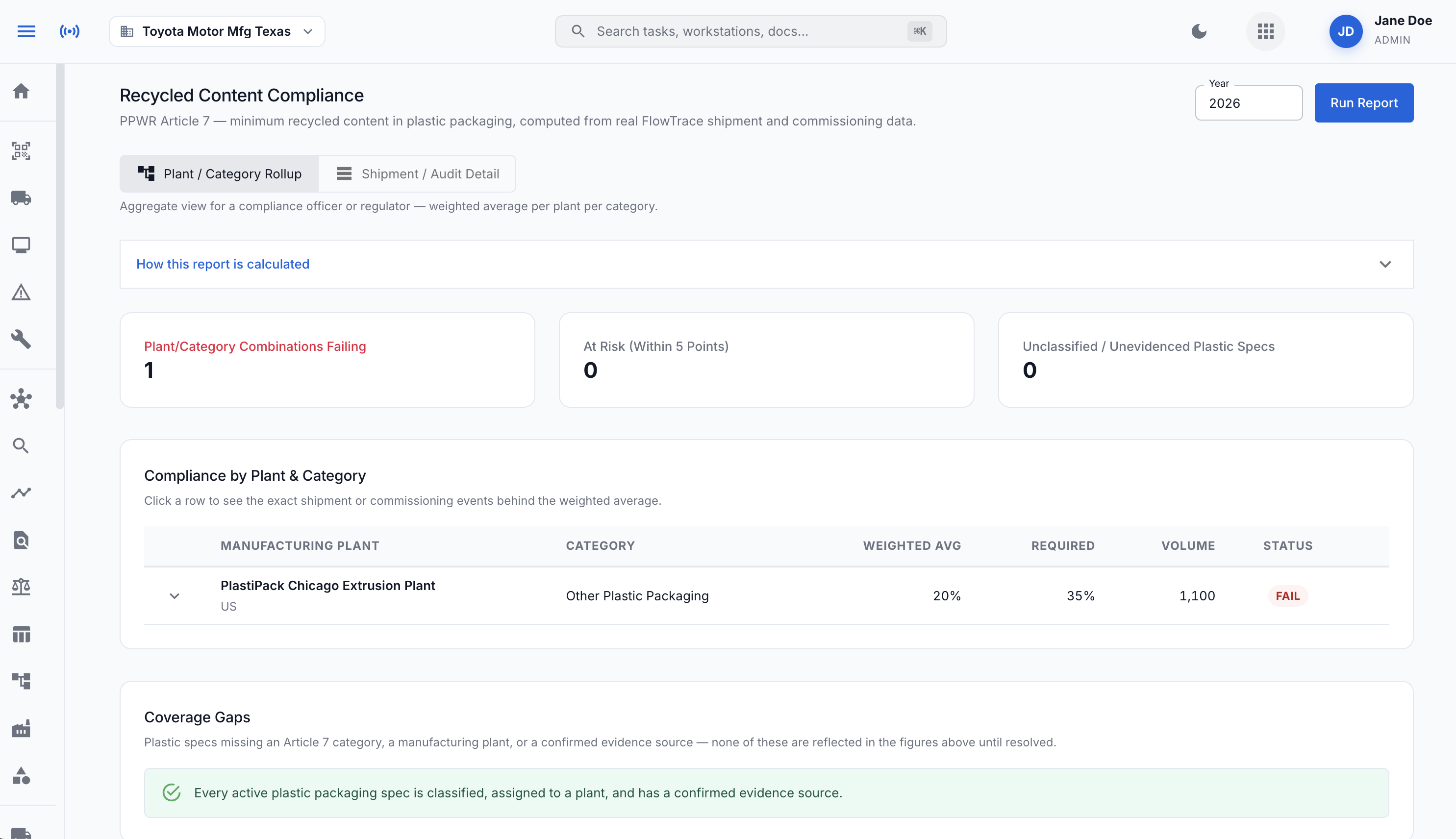The width and height of the screenshot is (1456, 839).
Task: Click the 'Other Plastic Packaging' category cell
Action: pyautogui.click(x=637, y=596)
